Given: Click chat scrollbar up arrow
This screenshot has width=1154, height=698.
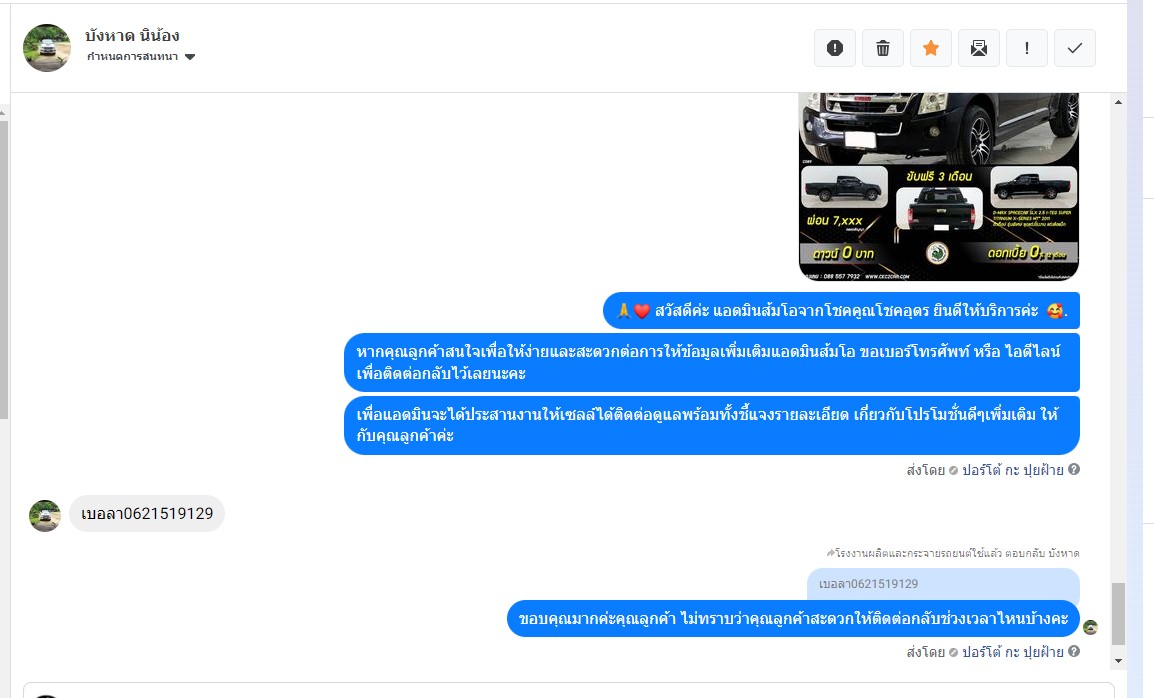Looking at the screenshot, I should pos(1119,102).
